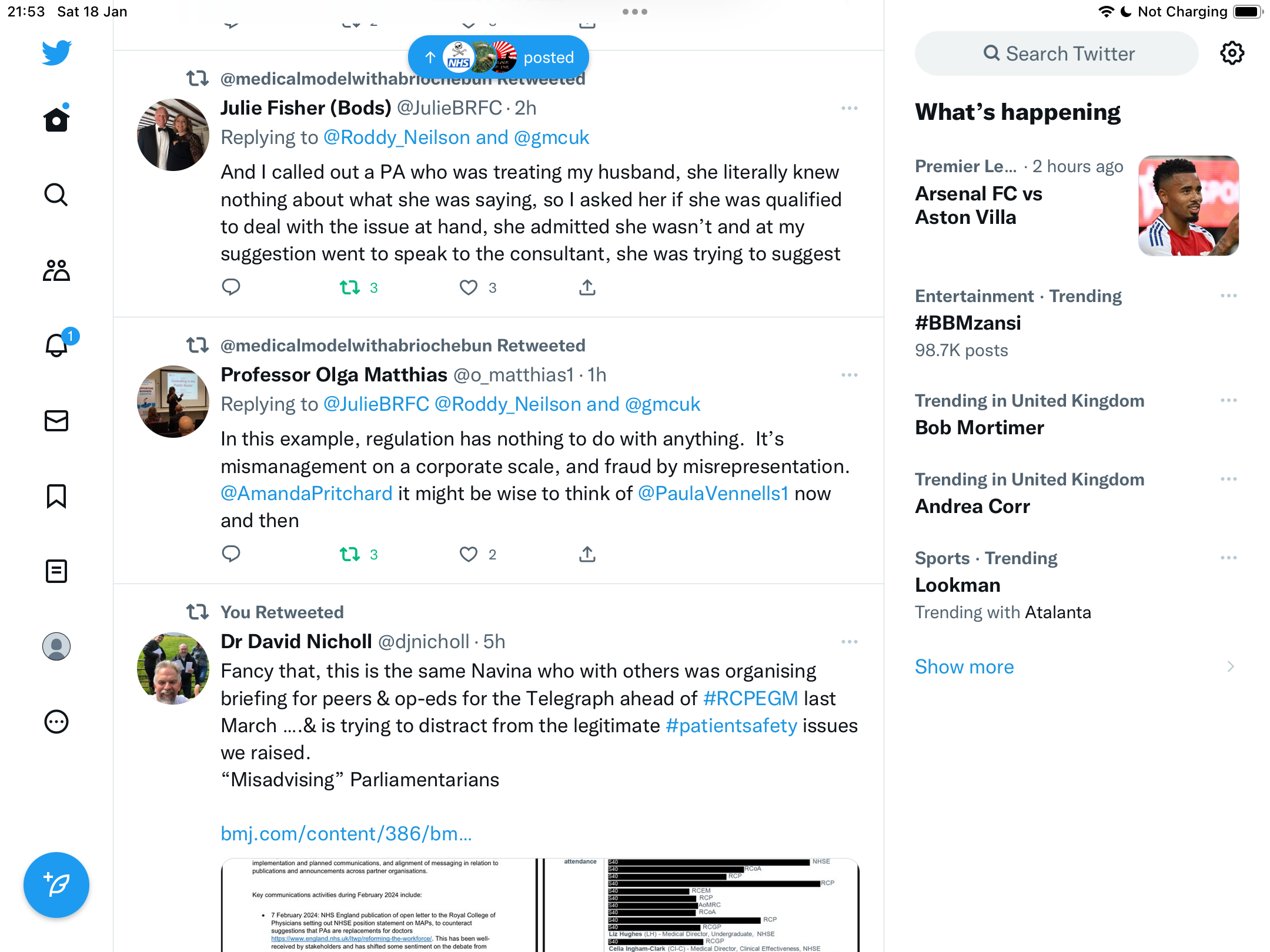Open the Communities icon in sidebar

[x=56, y=270]
